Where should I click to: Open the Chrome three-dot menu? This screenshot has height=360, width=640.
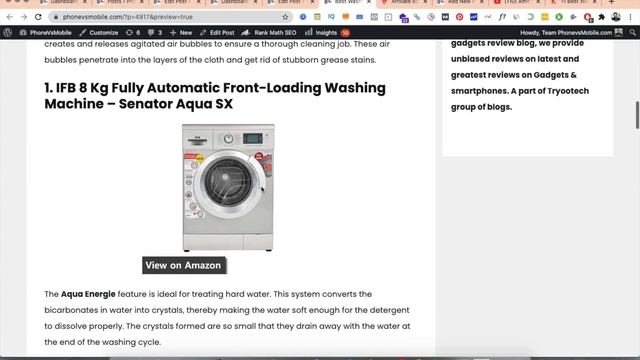pyautogui.click(x=631, y=17)
